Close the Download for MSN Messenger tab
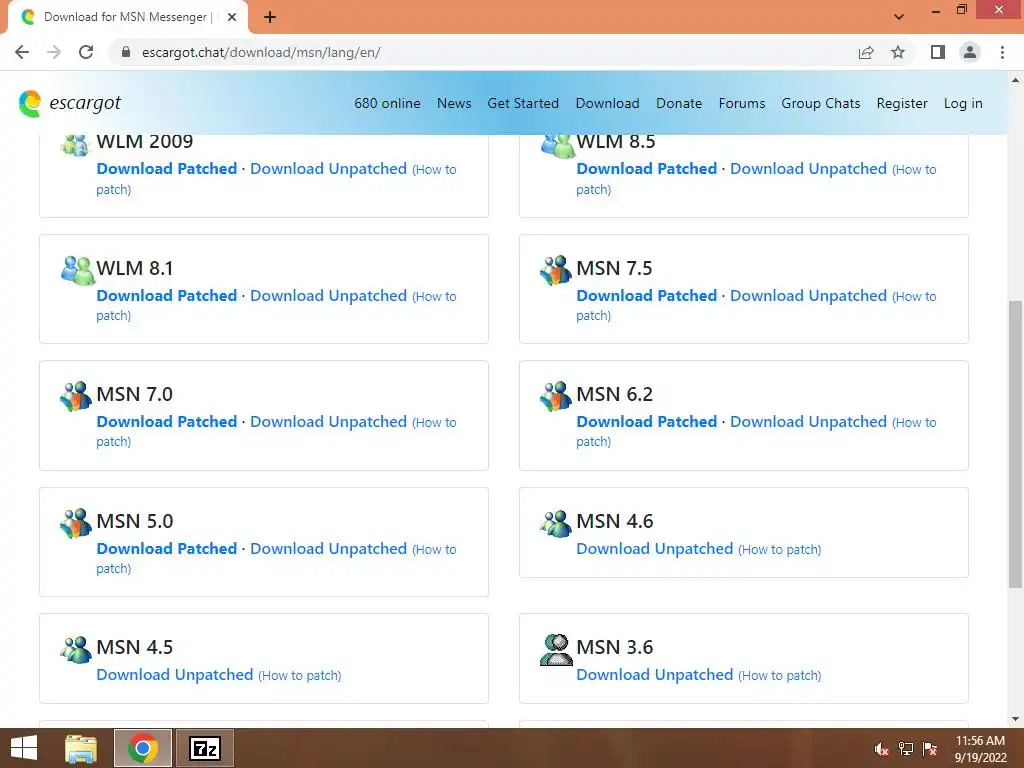 (232, 17)
